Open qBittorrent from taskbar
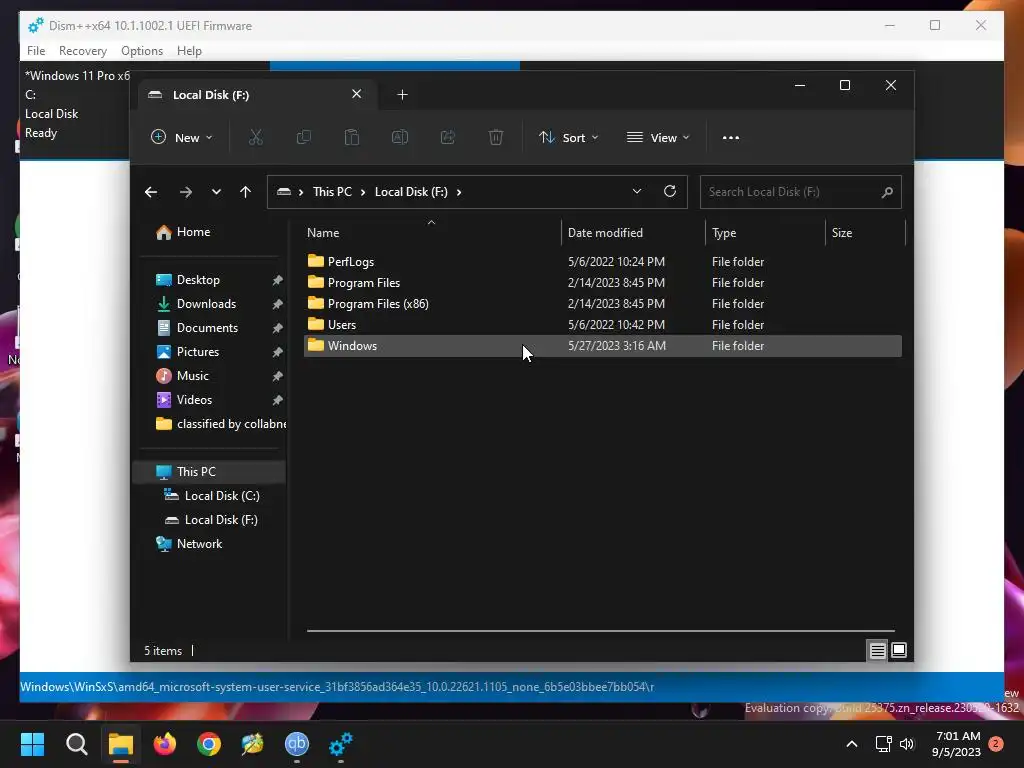This screenshot has height=768, width=1024. [296, 744]
